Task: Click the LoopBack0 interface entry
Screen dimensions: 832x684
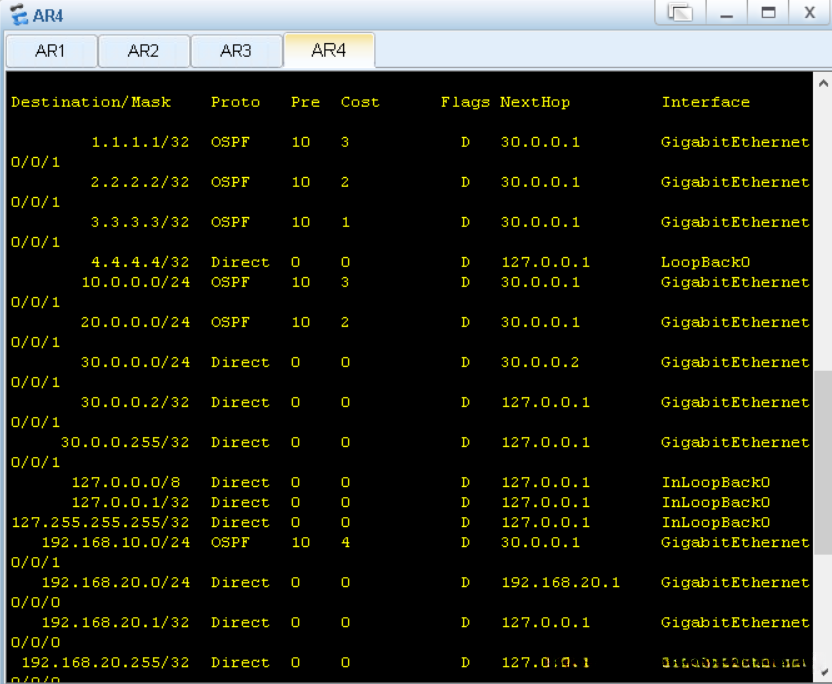Action: pyautogui.click(x=706, y=262)
